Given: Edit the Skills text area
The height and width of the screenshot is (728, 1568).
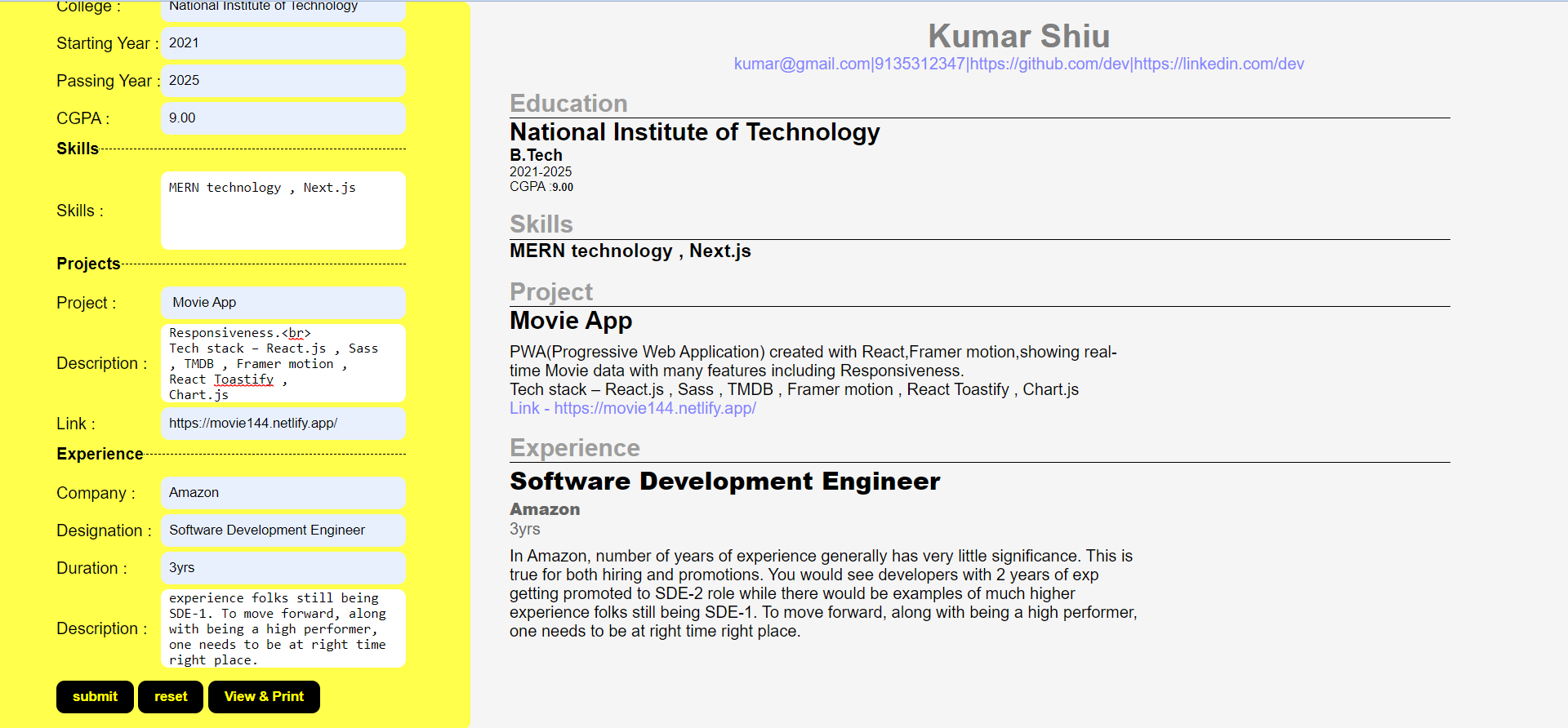Looking at the screenshot, I should click(x=283, y=211).
